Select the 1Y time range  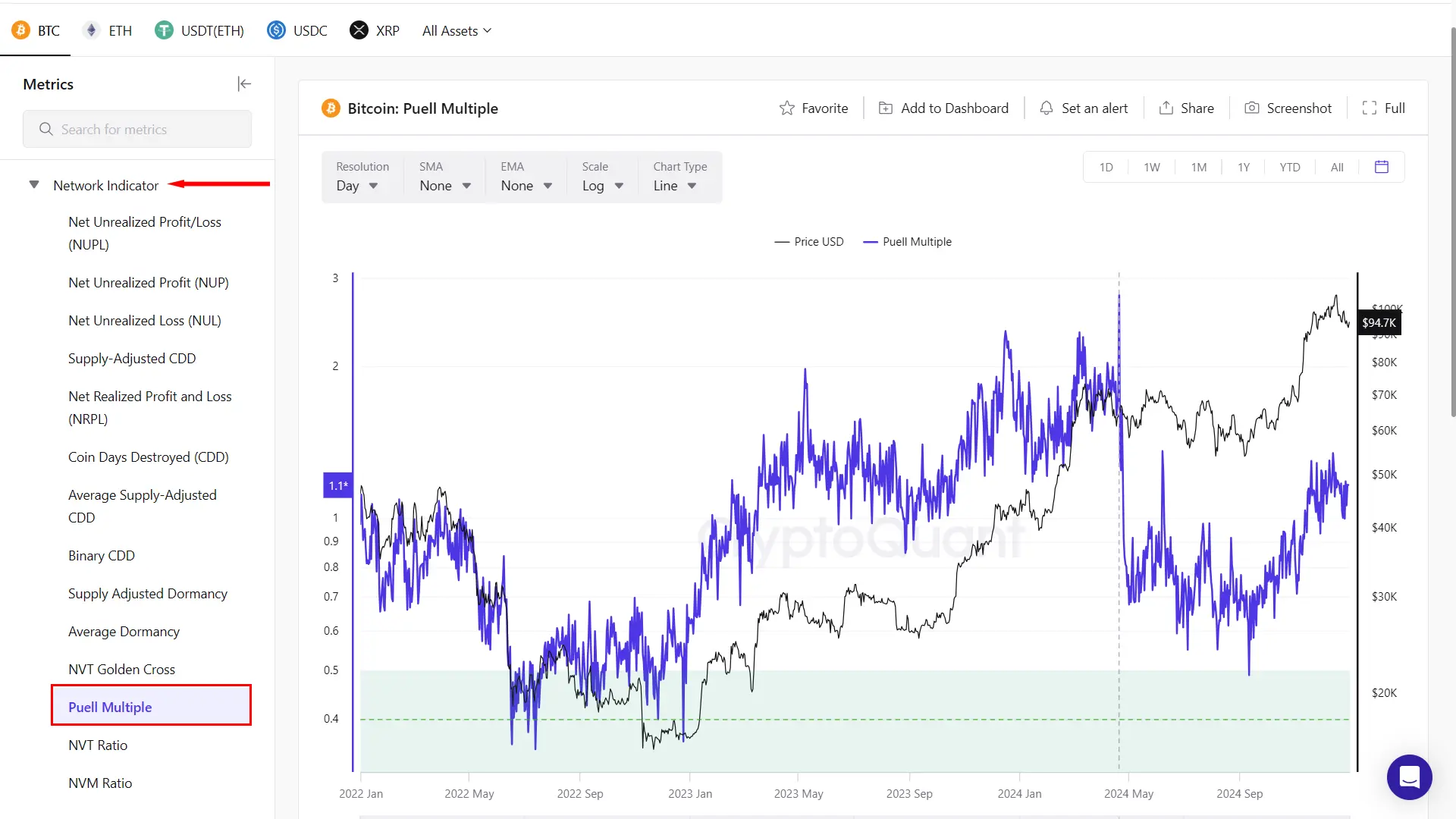[1244, 167]
